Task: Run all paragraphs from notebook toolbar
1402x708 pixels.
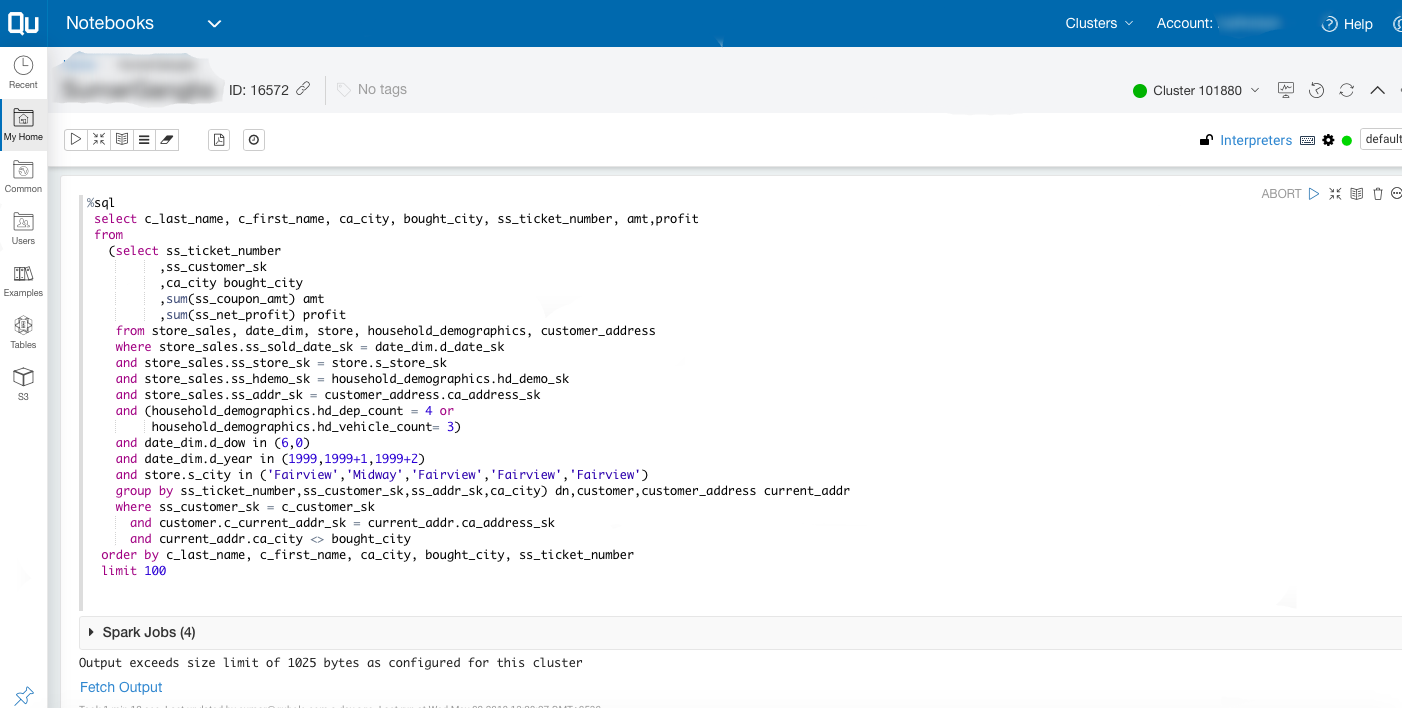Action: 76,140
